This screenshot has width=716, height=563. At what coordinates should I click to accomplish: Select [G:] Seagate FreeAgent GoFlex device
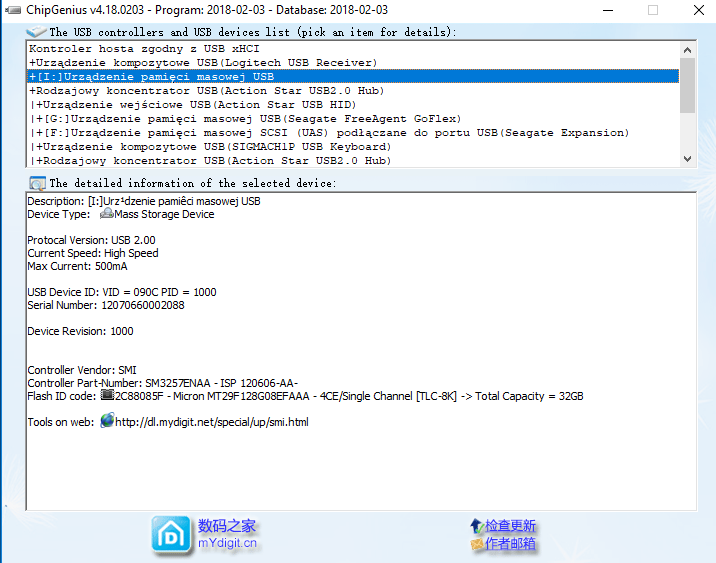[353, 119]
